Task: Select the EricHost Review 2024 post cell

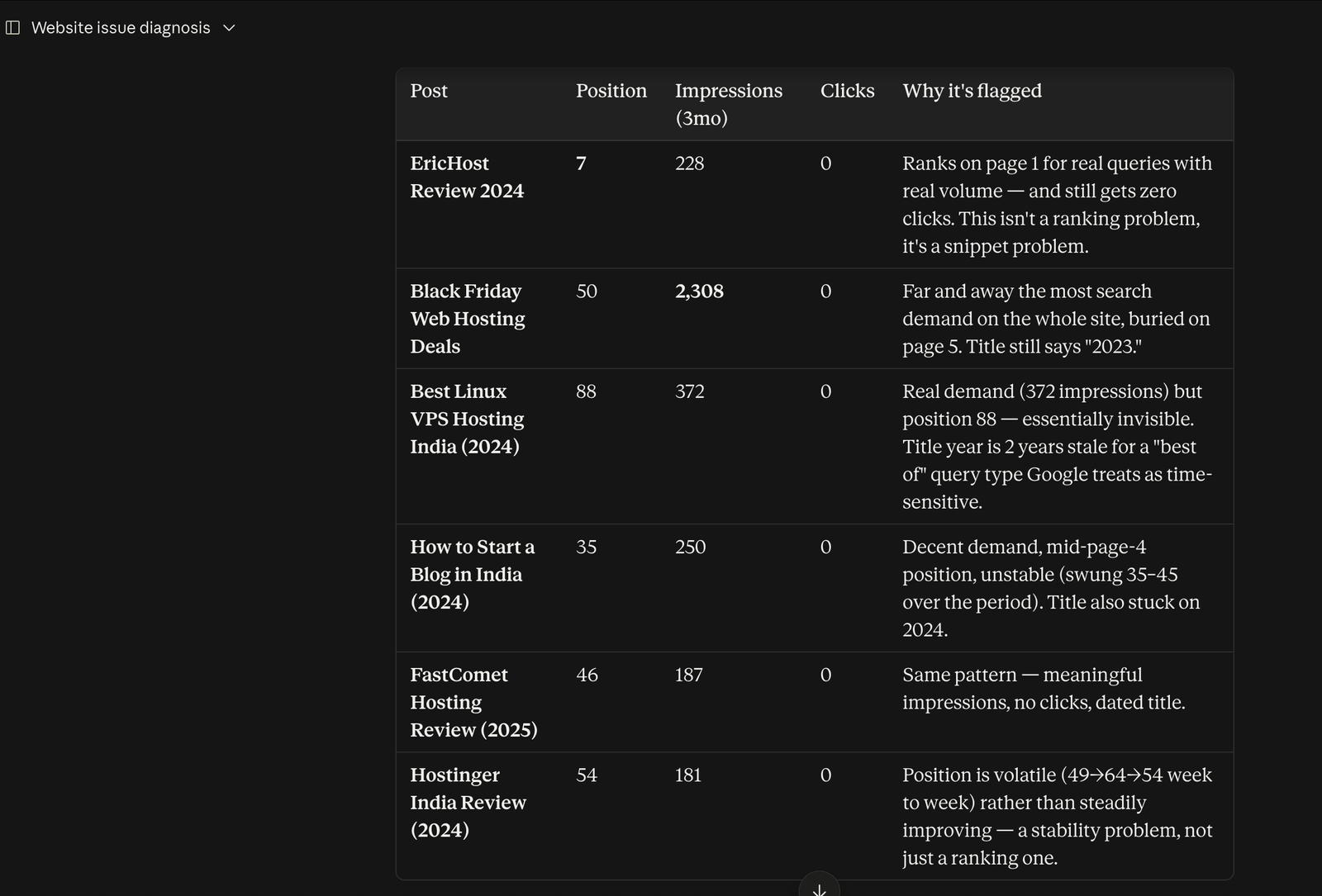Action: coord(467,177)
